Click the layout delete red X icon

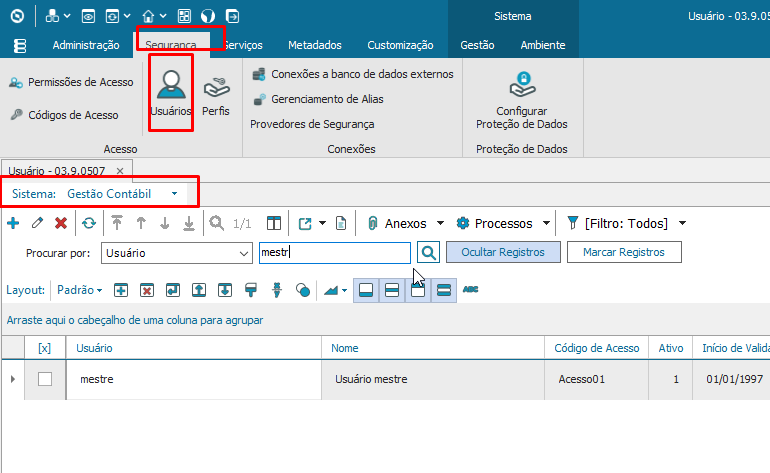click(147, 290)
